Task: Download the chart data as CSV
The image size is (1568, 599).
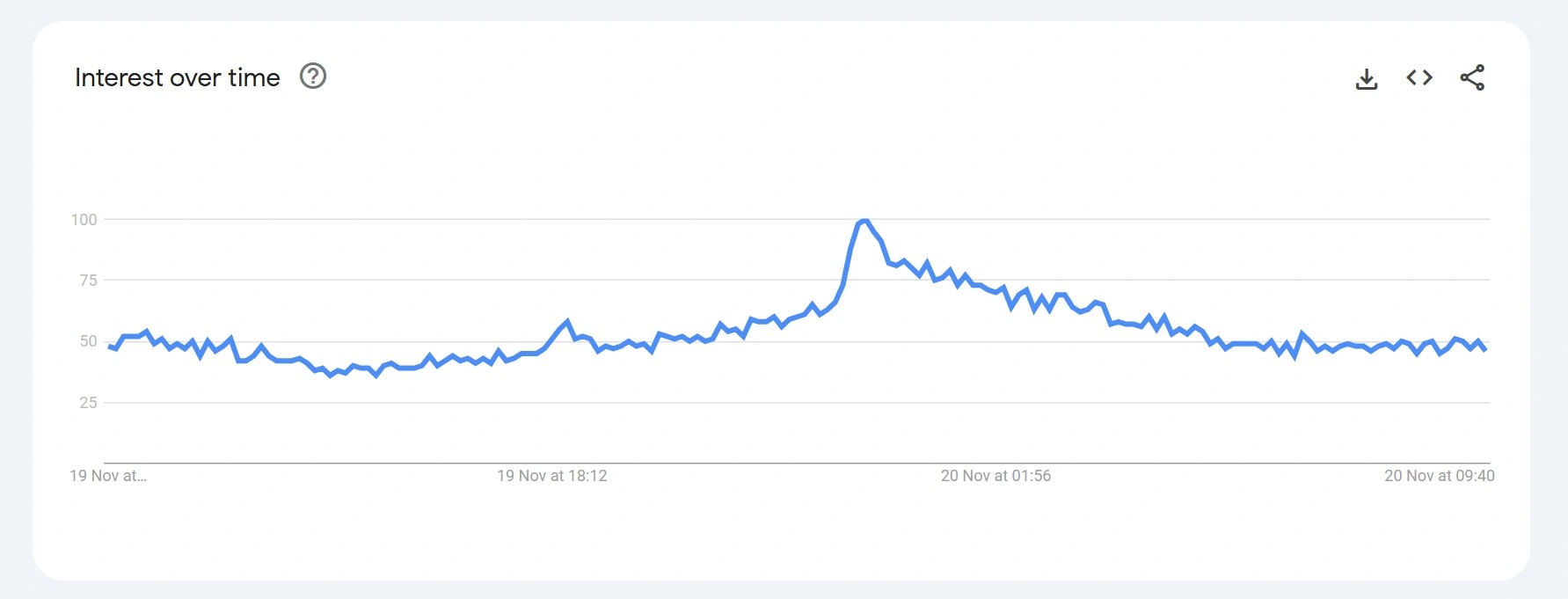Action: [1366, 78]
